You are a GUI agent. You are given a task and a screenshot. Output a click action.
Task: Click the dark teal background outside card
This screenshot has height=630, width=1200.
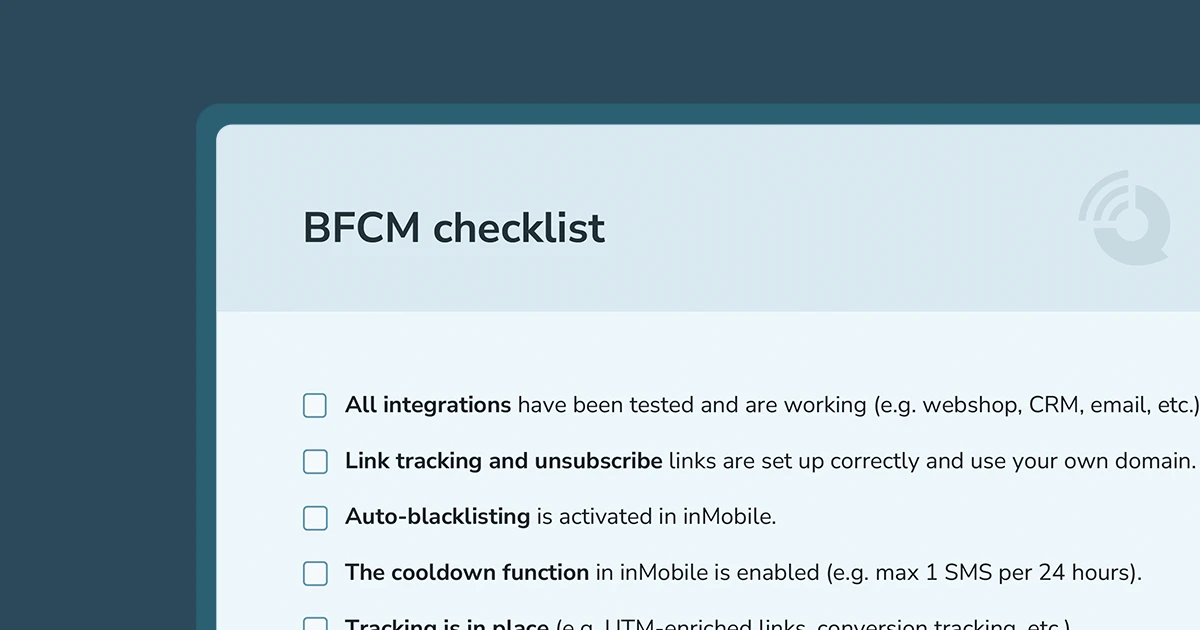coord(100,300)
